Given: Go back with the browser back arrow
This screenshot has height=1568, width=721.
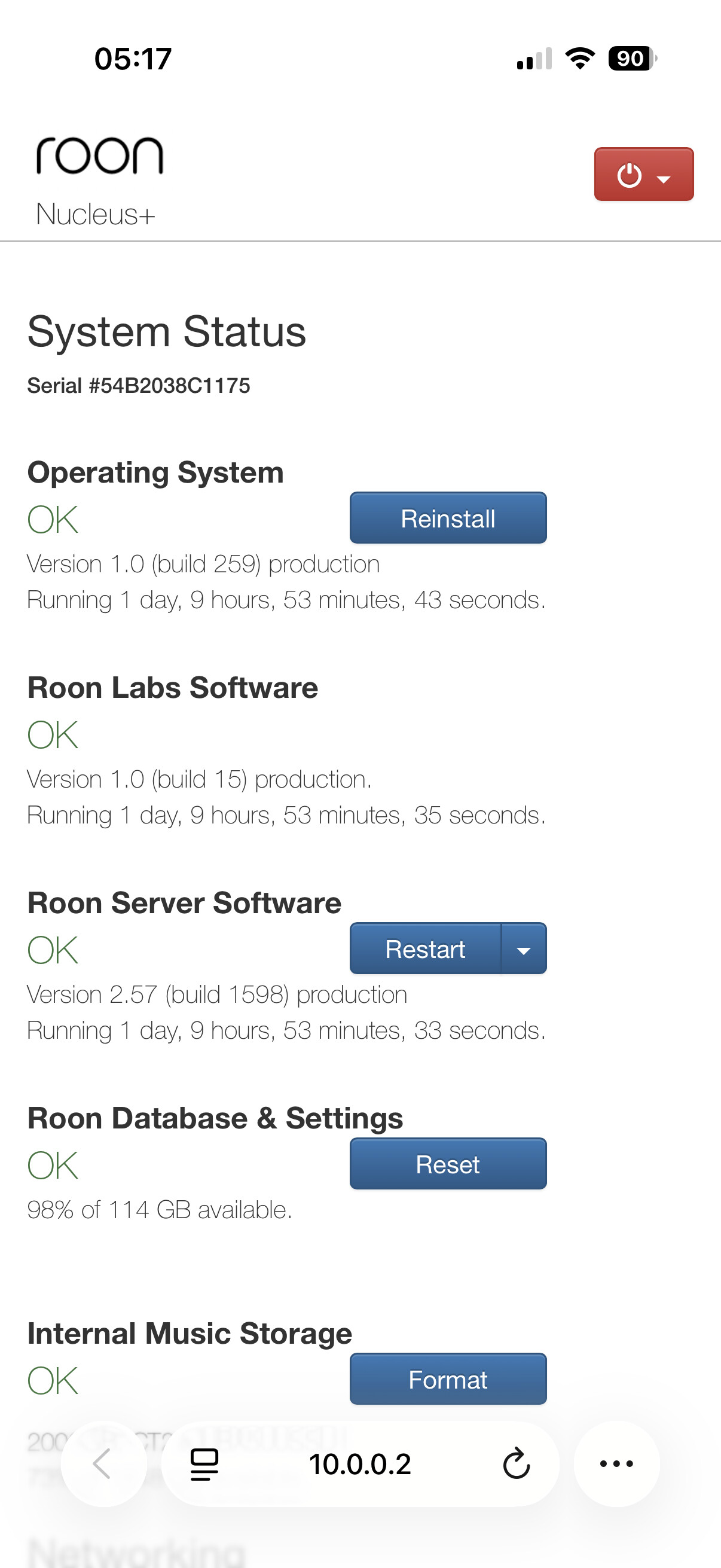Looking at the screenshot, I should [103, 1463].
